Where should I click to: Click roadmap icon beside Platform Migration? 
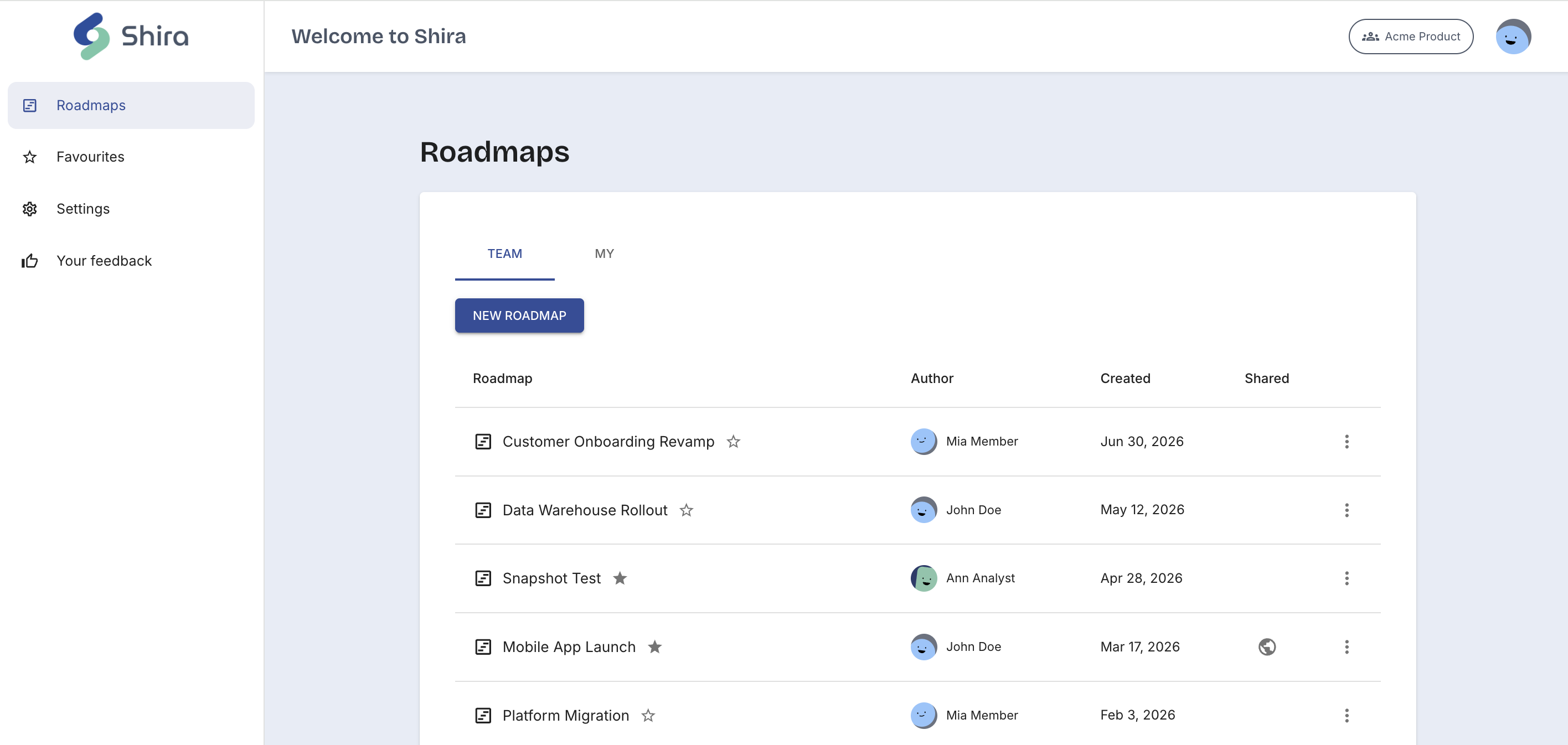point(483,715)
